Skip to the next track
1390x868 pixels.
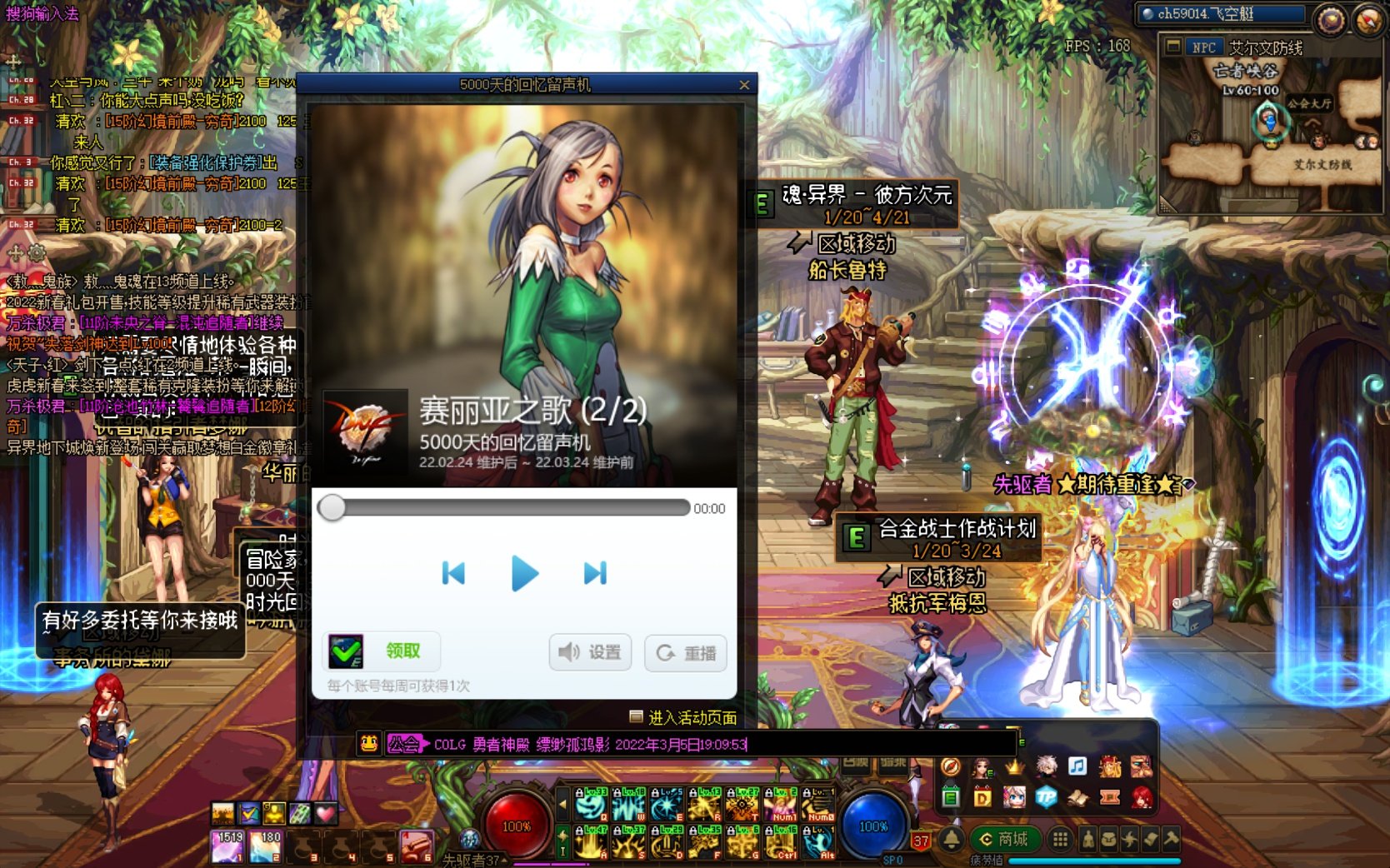[x=595, y=573]
